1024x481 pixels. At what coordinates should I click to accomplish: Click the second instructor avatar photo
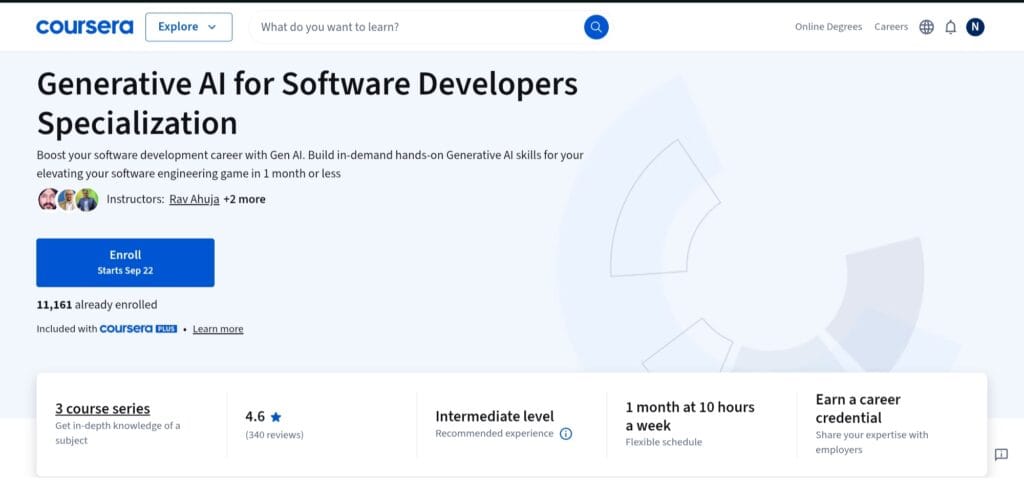coord(67,199)
